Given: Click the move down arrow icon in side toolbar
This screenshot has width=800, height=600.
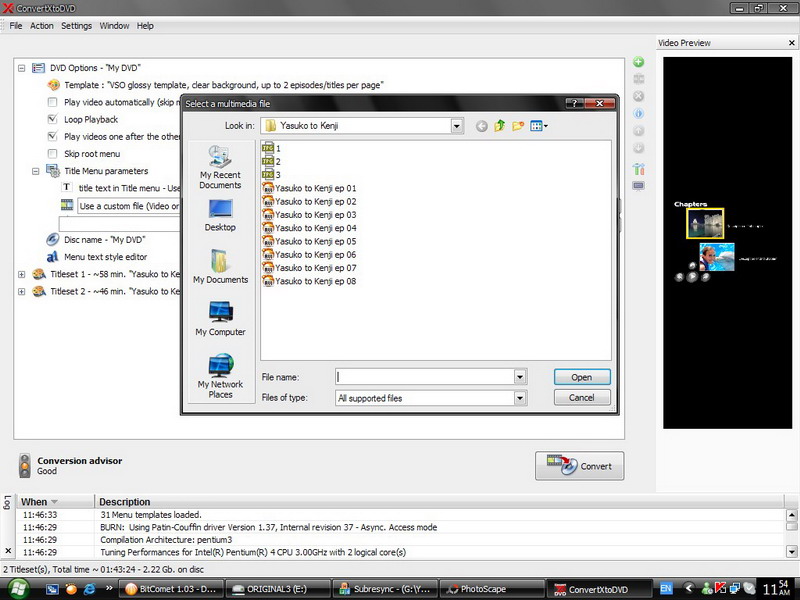Looking at the screenshot, I should [x=638, y=148].
